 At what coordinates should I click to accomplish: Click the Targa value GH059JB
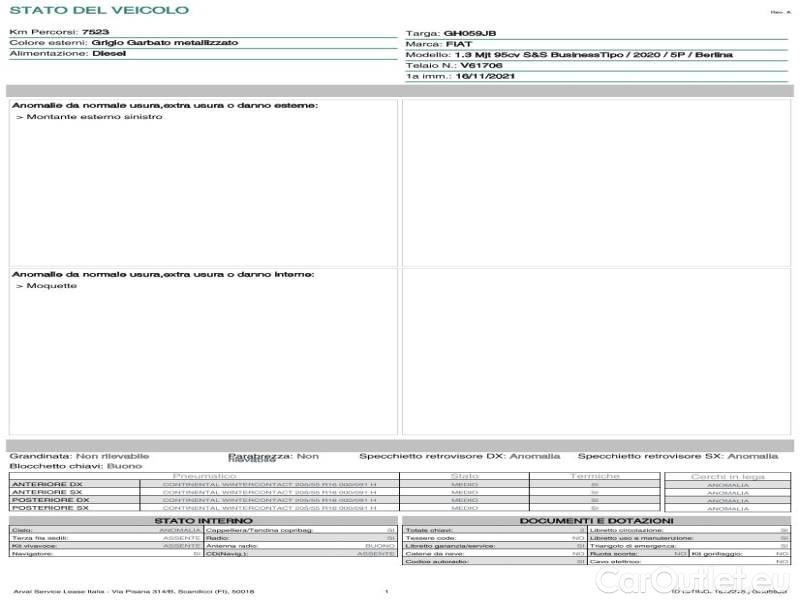[x=470, y=34]
